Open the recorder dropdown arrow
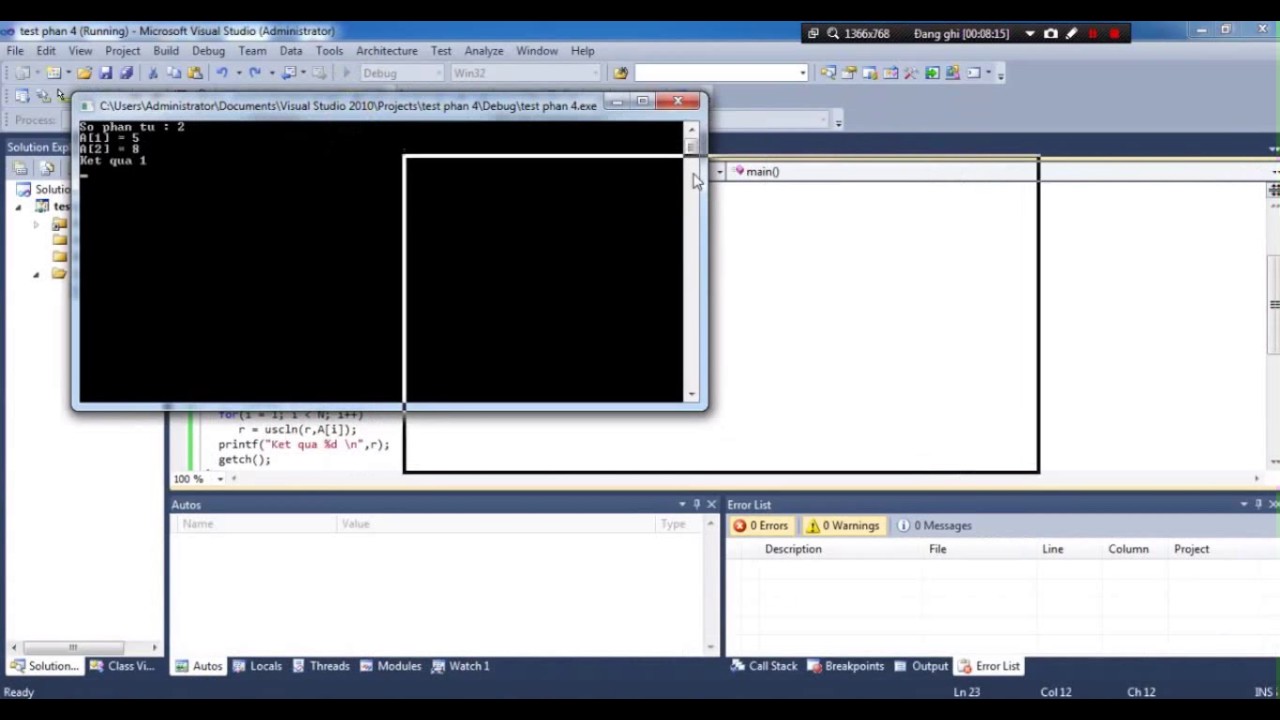The width and height of the screenshot is (1280, 720). (1030, 34)
